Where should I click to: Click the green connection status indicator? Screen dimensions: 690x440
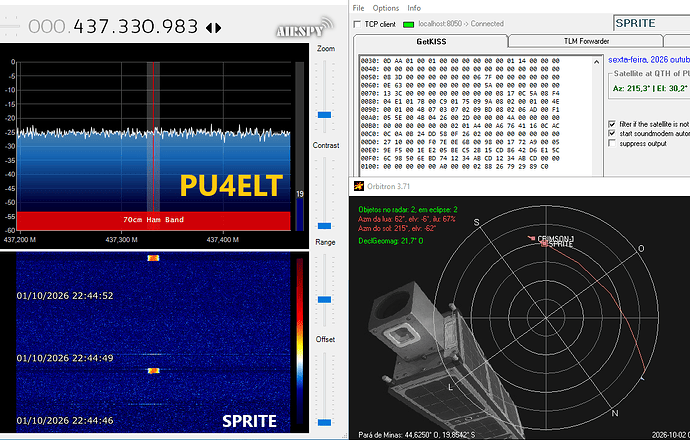tap(408, 24)
